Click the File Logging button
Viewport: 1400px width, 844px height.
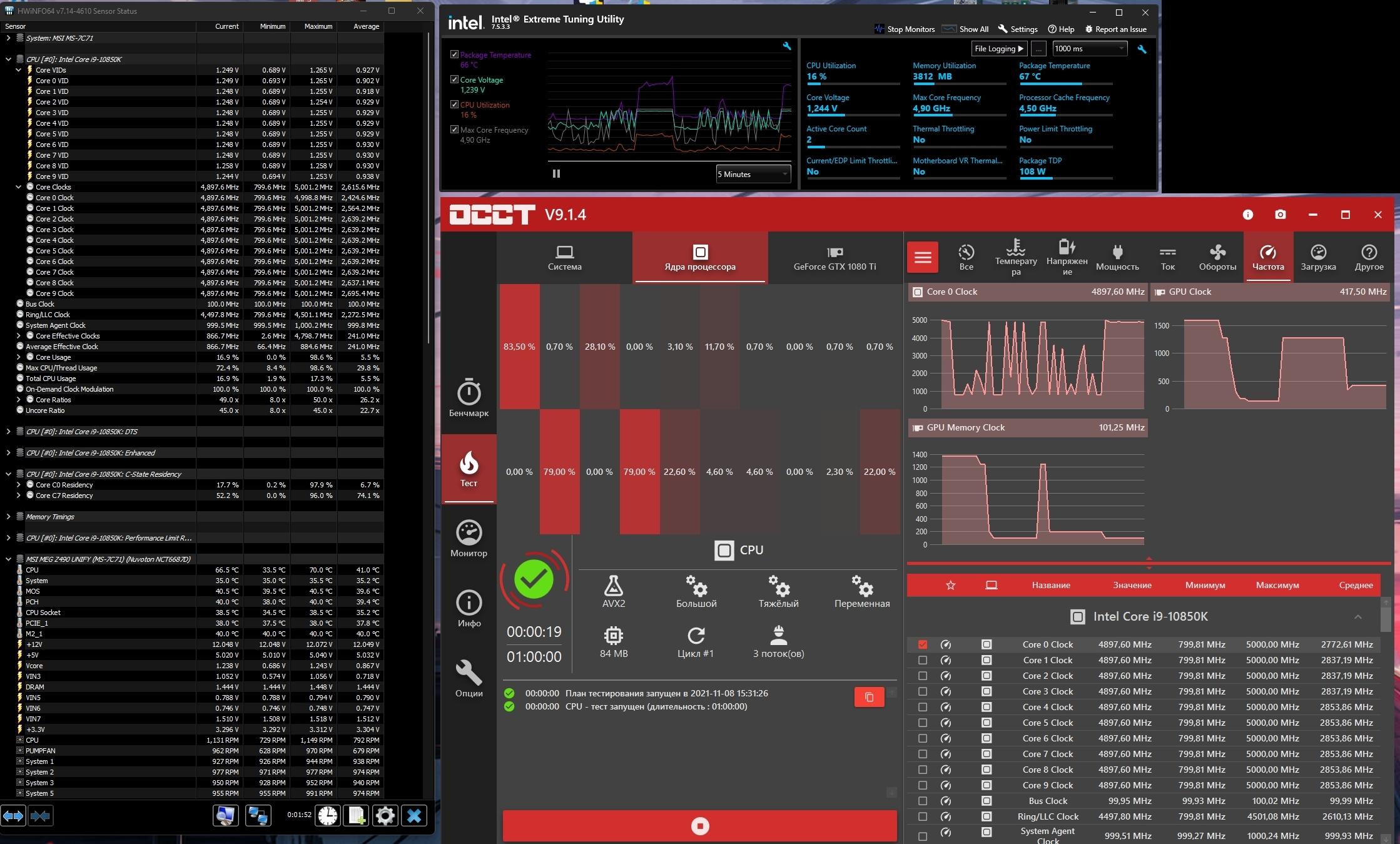point(999,49)
